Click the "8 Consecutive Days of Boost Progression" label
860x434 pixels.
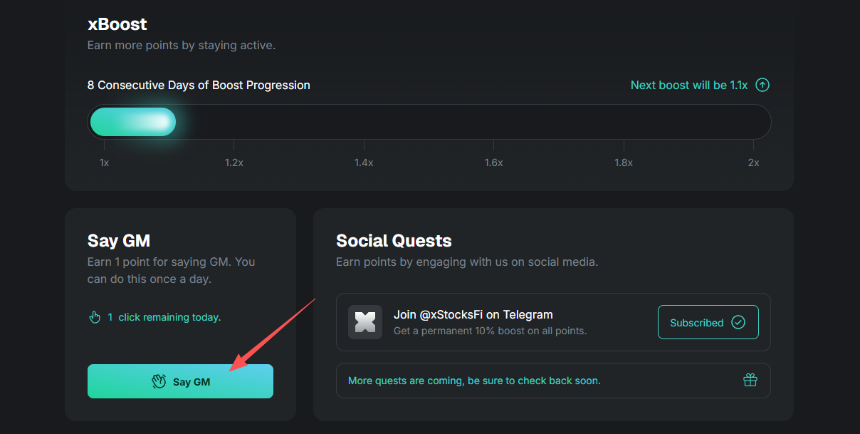click(x=198, y=85)
